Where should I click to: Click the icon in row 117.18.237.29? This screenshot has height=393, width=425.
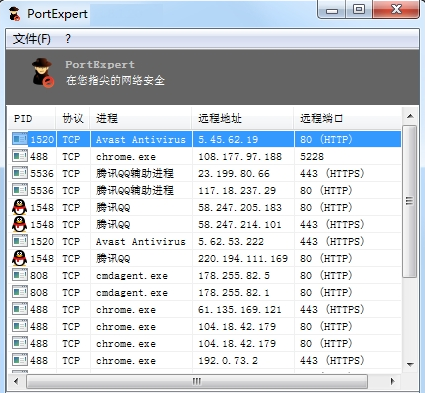[x=20, y=190]
